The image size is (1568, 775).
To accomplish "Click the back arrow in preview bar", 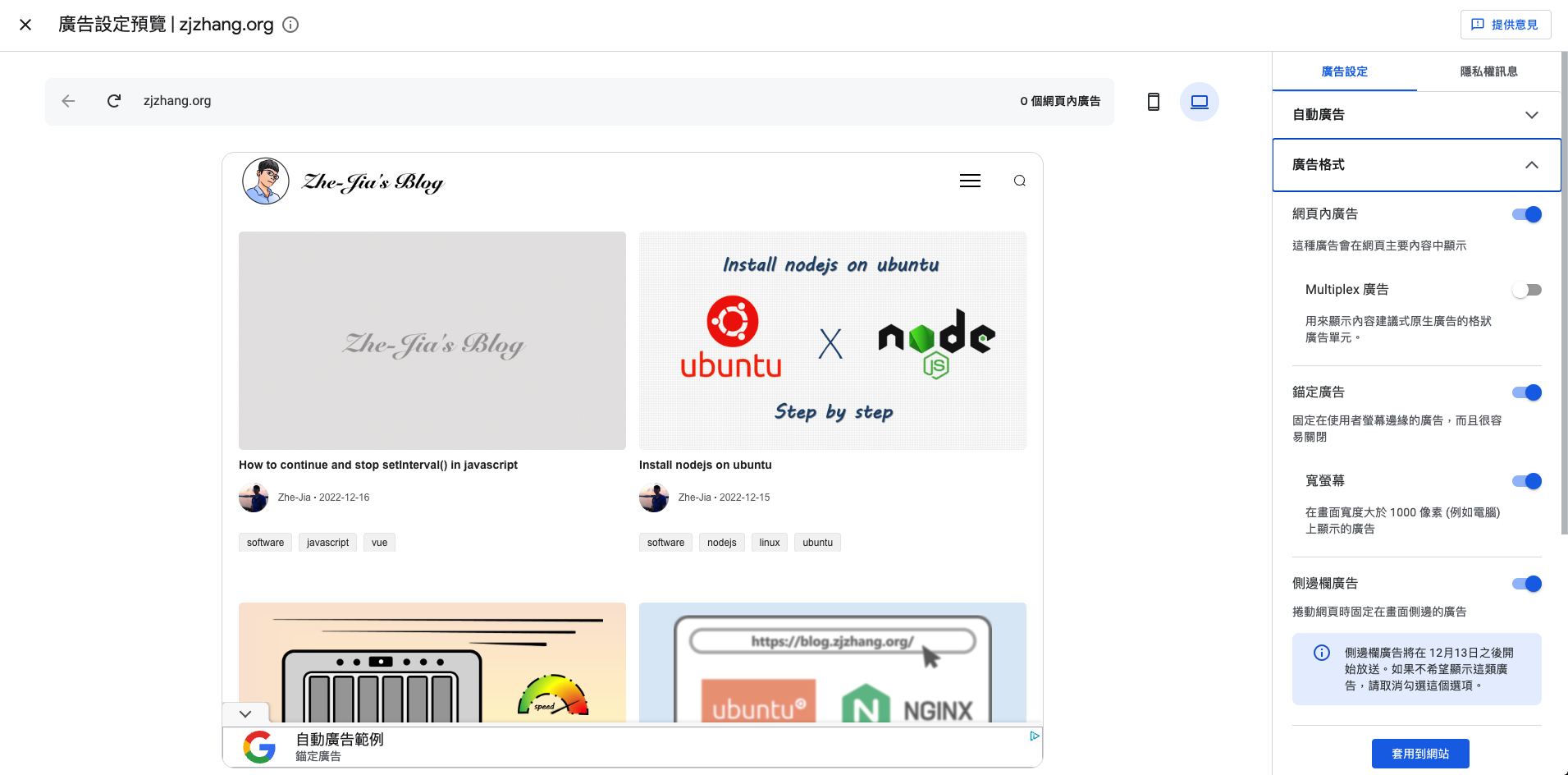I will 68,101.
